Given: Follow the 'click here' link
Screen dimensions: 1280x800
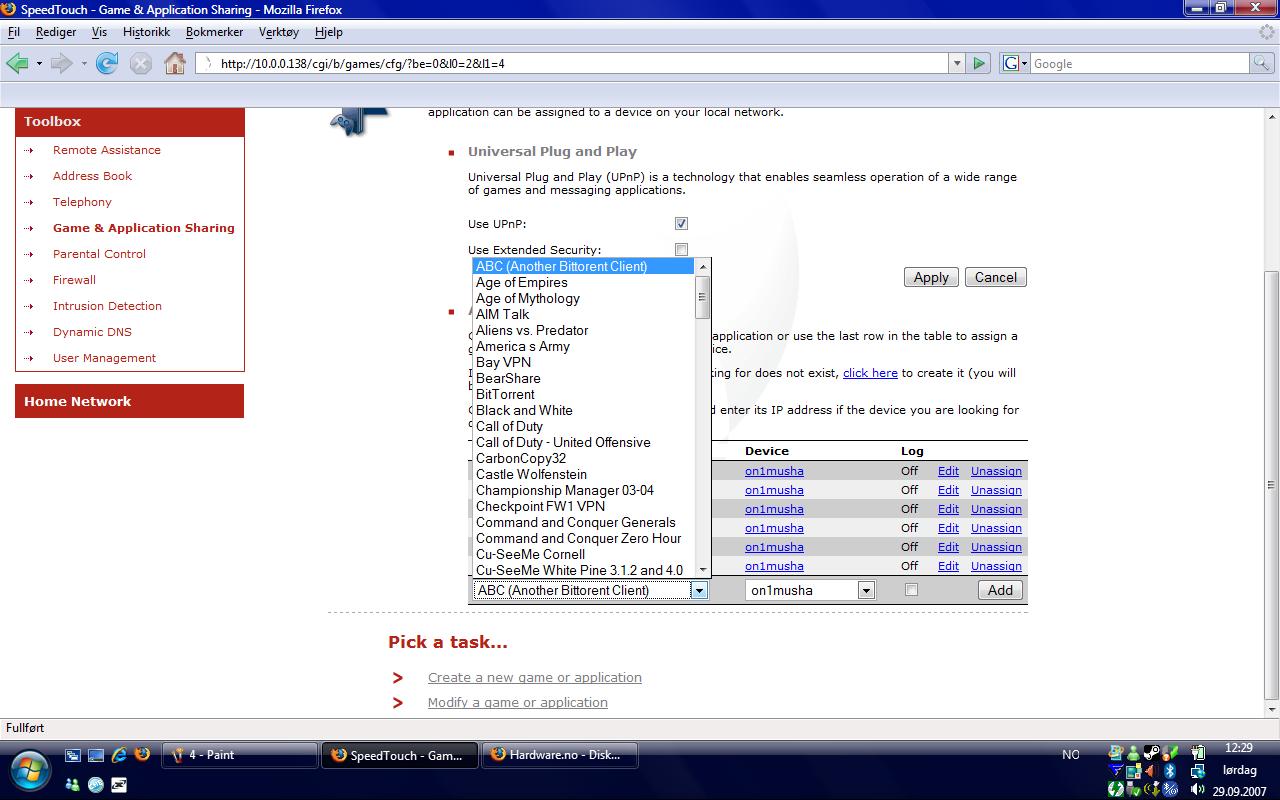Looking at the screenshot, I should click(x=870, y=373).
